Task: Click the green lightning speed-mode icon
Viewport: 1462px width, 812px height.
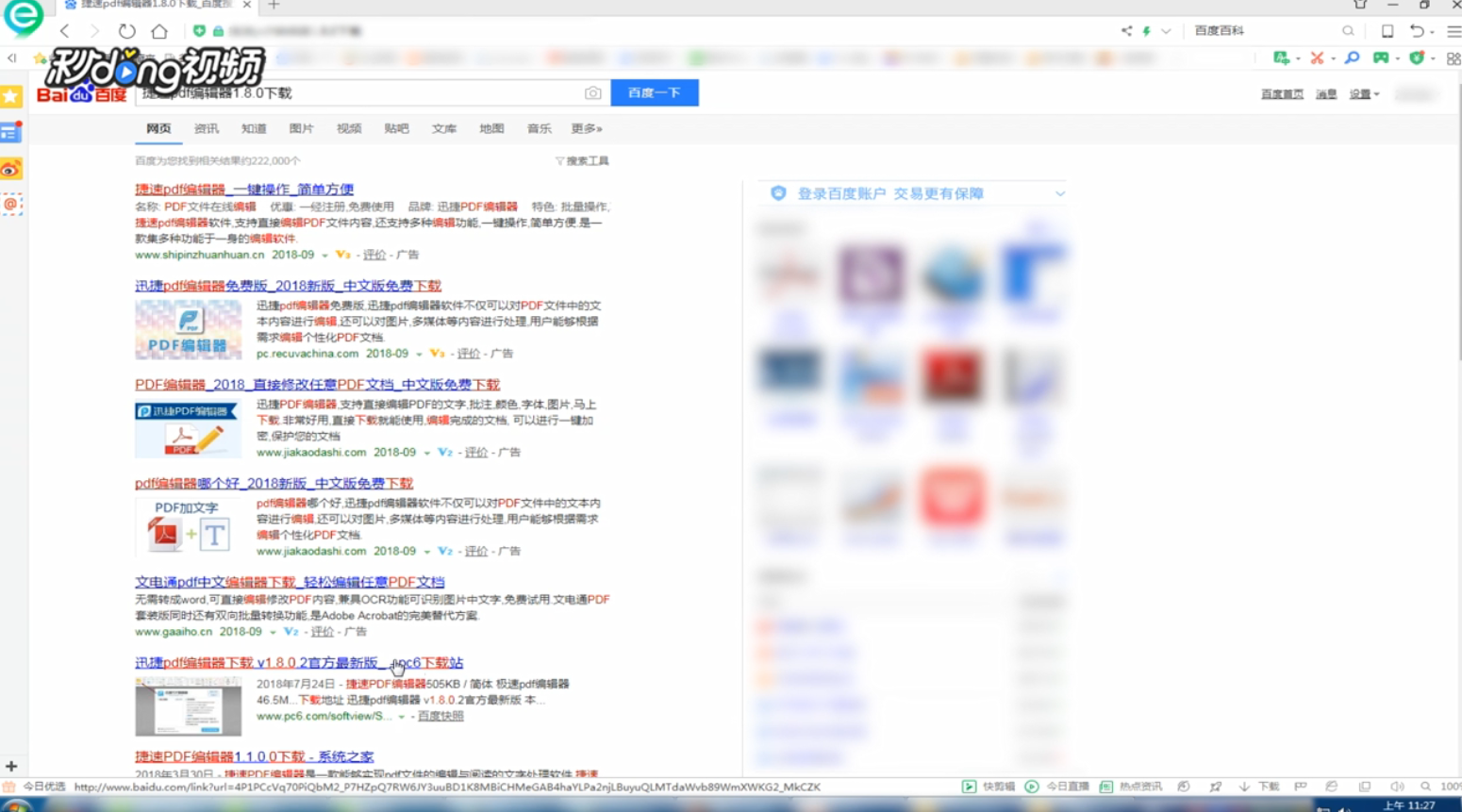Action: tap(1147, 31)
